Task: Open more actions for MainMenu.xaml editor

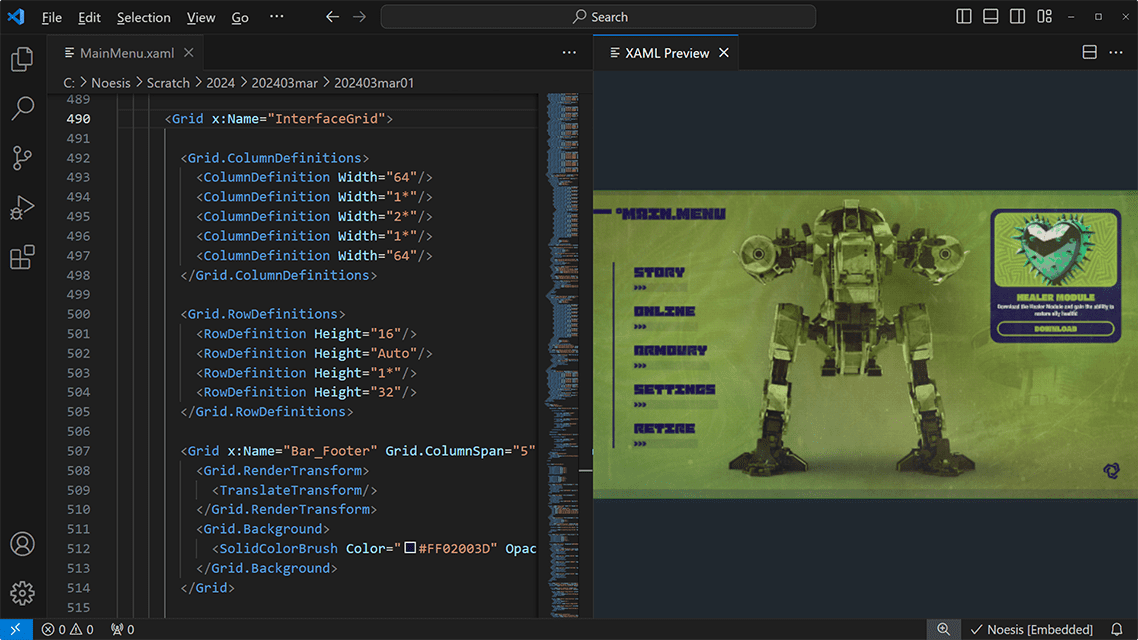Action: click(x=569, y=52)
